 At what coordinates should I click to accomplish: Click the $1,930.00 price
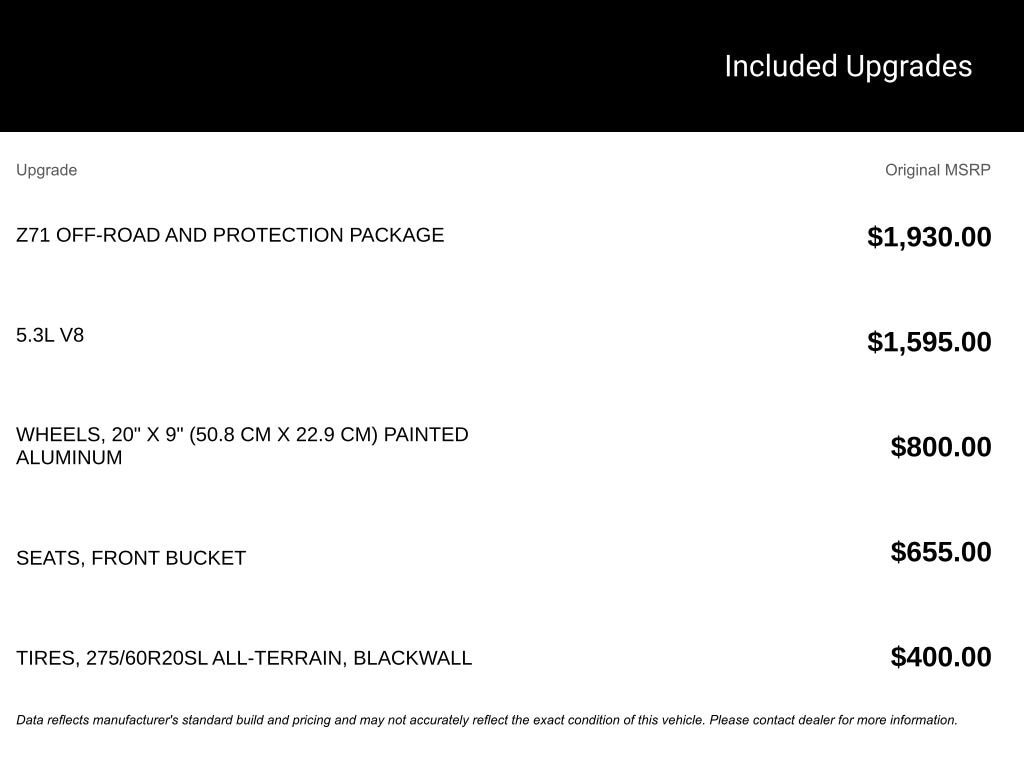929,237
